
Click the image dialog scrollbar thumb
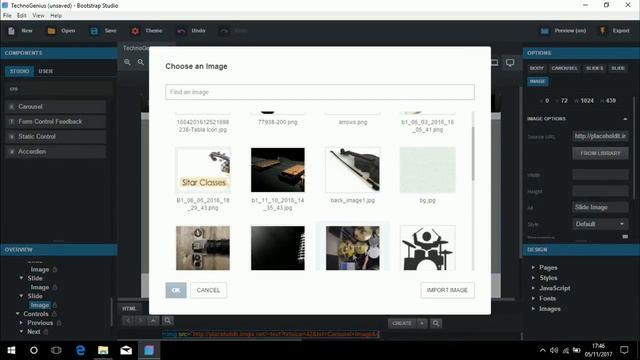473,153
